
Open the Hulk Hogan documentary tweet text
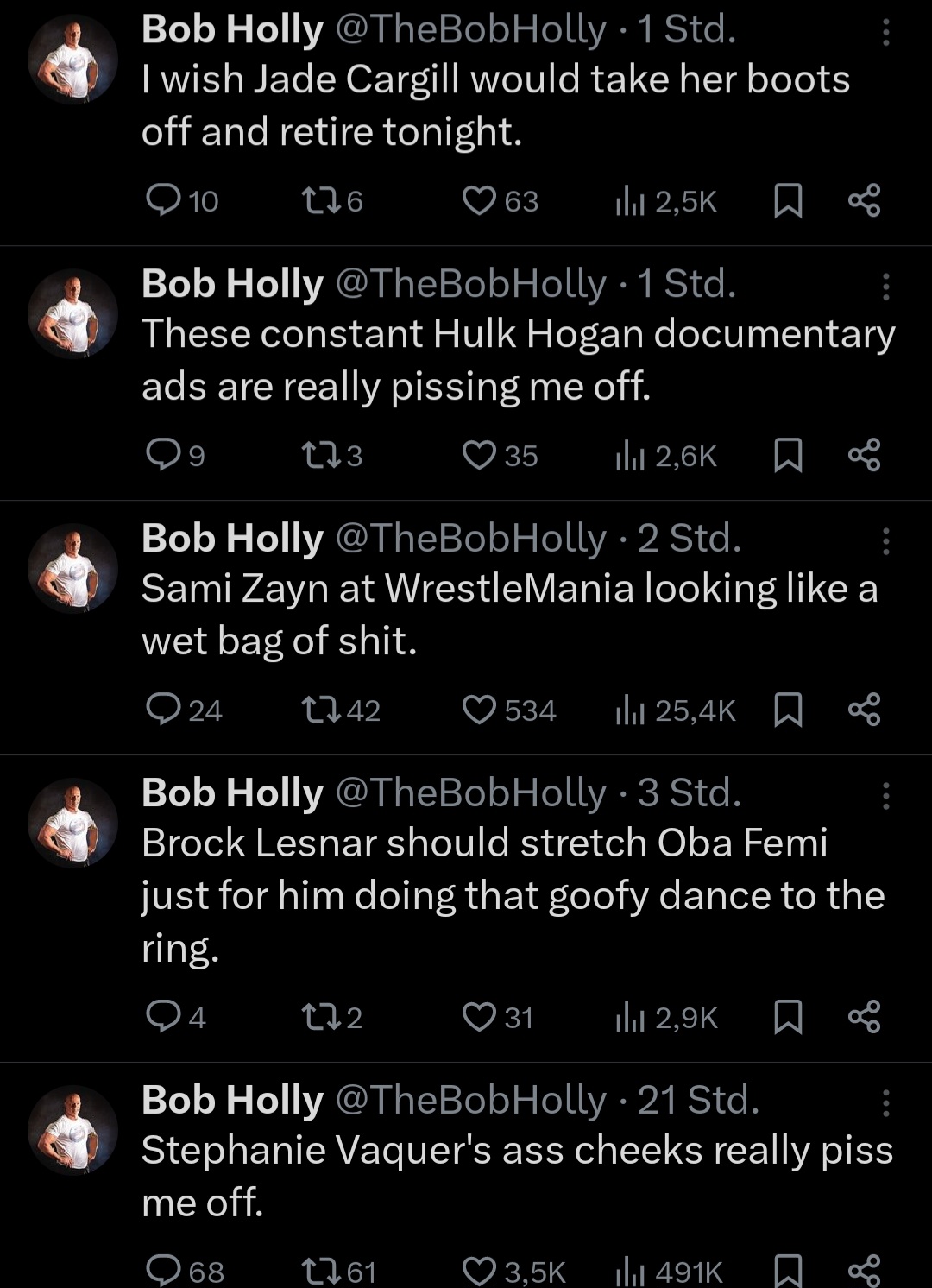pos(518,359)
